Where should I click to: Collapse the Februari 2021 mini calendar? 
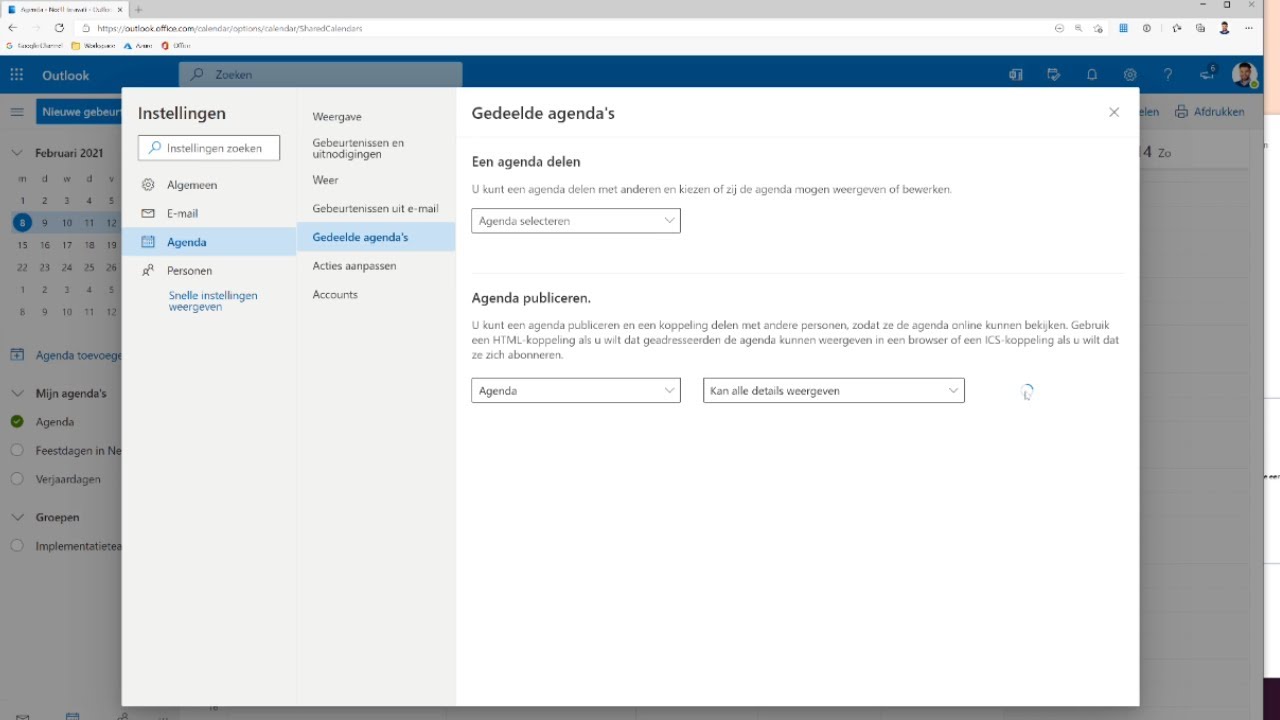[x=17, y=153]
